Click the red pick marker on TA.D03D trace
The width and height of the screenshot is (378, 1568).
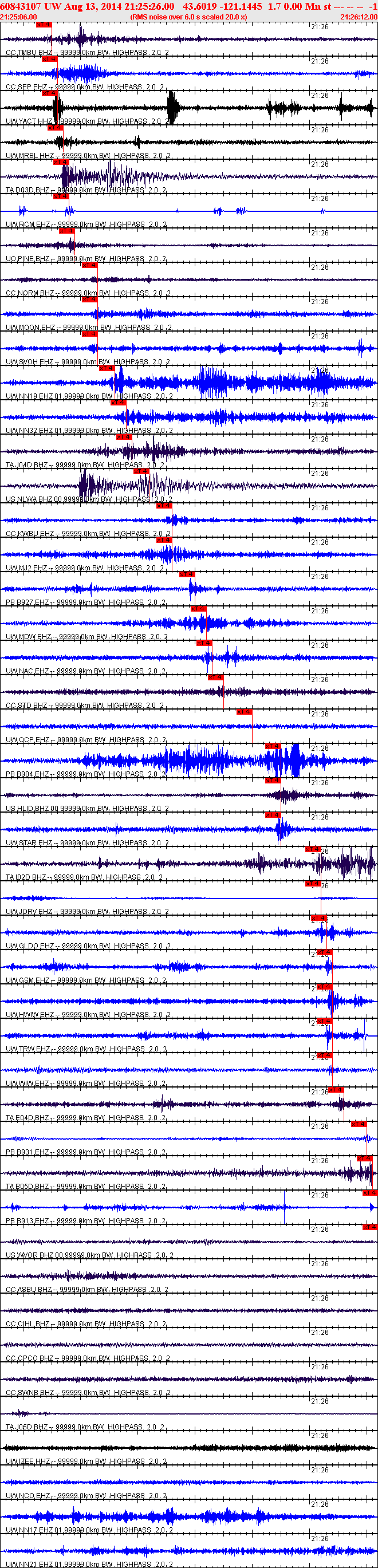click(61, 163)
